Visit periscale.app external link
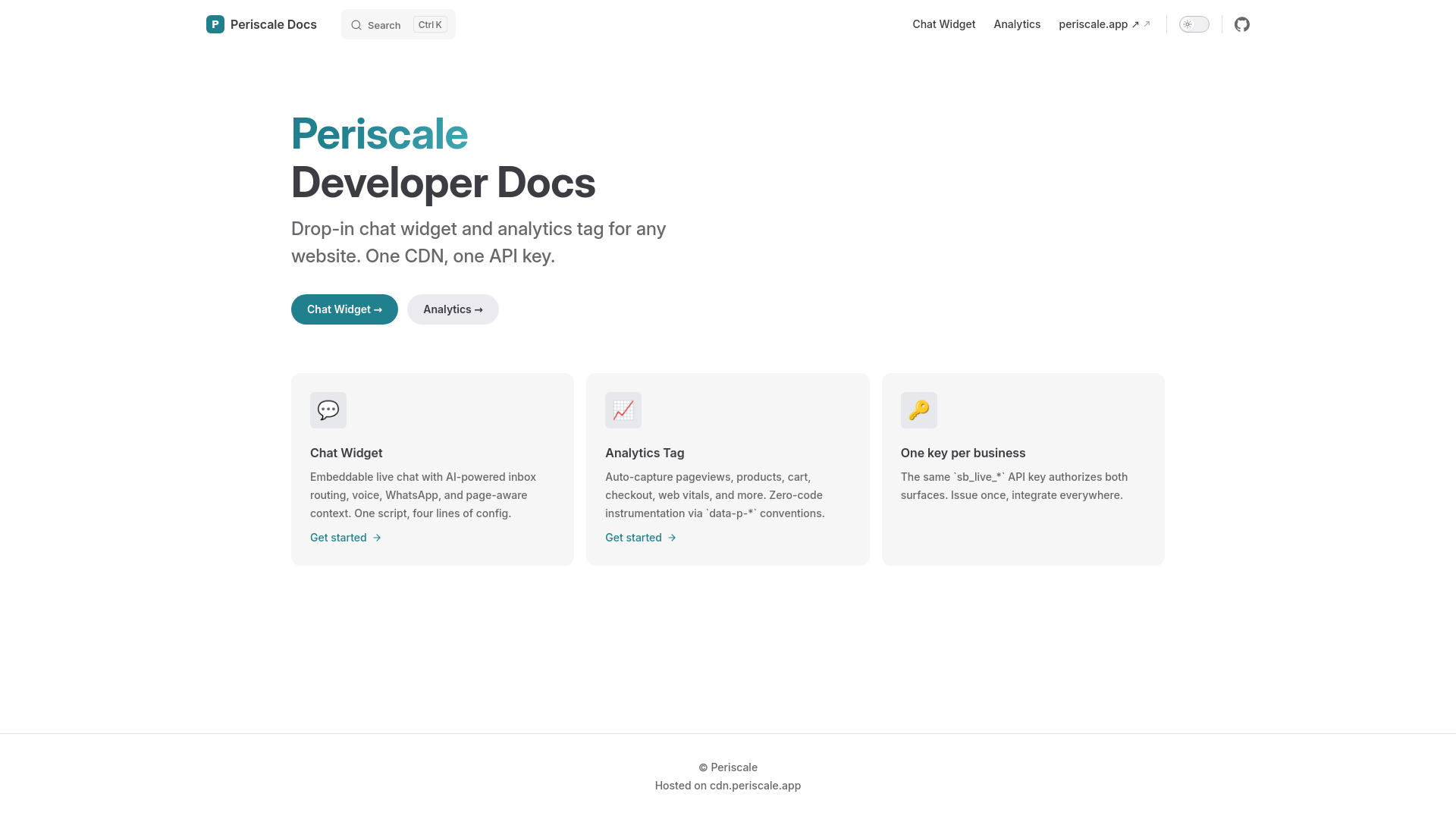 pyautogui.click(x=1105, y=24)
